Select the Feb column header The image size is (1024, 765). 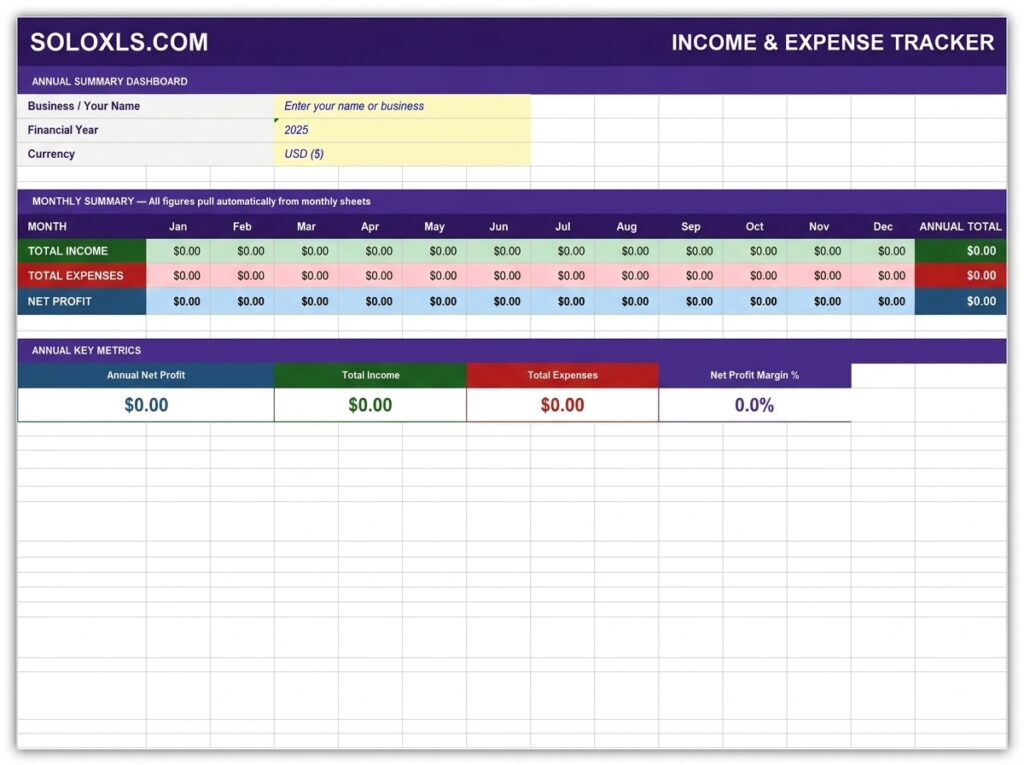click(242, 226)
